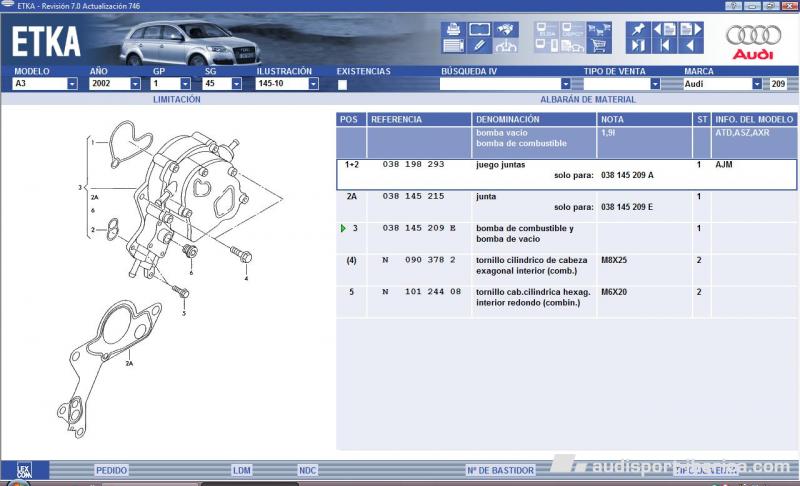Go to previous illustration page icon
Image resolution: width=800 pixels, height=486 pixels.
click(664, 29)
